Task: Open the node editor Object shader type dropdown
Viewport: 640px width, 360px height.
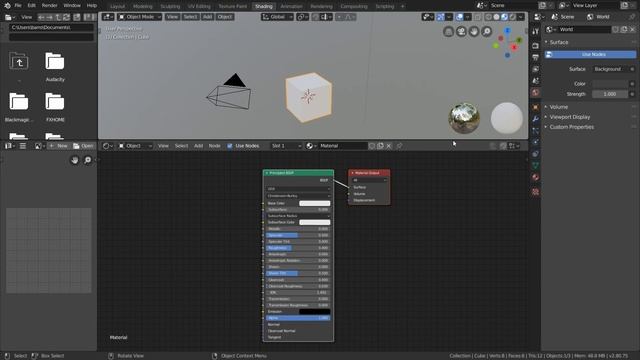Action: coord(136,146)
